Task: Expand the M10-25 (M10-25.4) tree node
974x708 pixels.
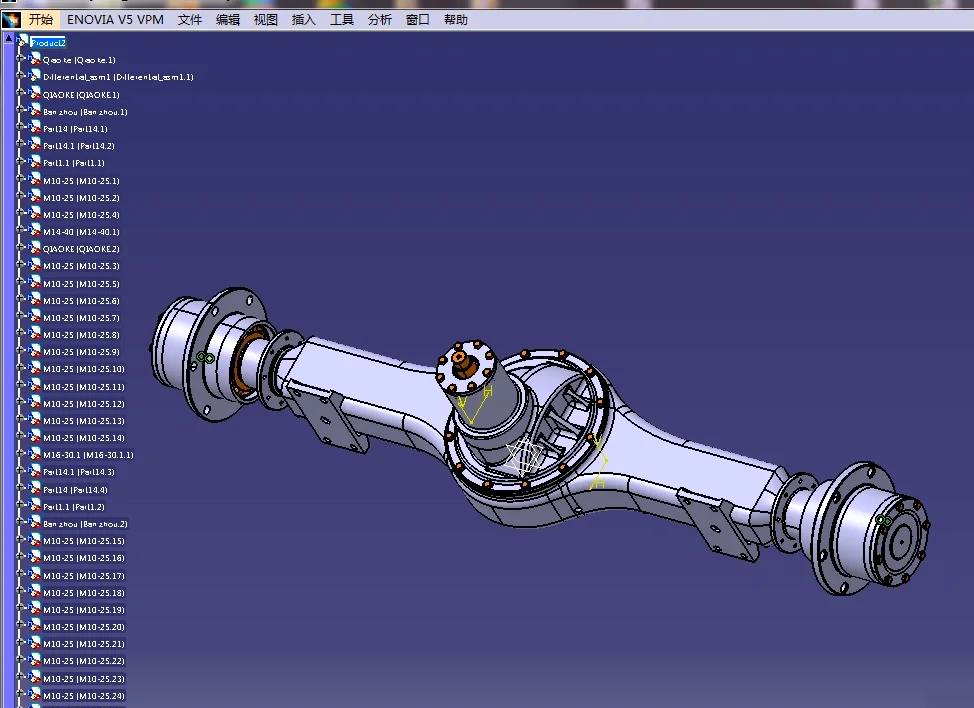Action: coord(20,213)
